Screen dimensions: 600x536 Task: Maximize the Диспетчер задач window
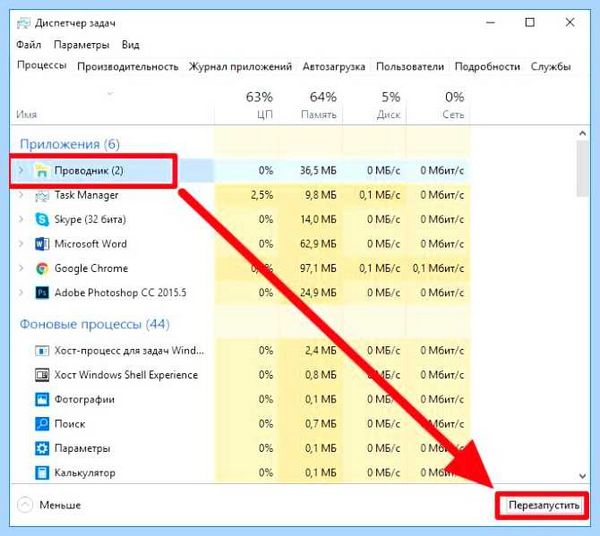530,23
